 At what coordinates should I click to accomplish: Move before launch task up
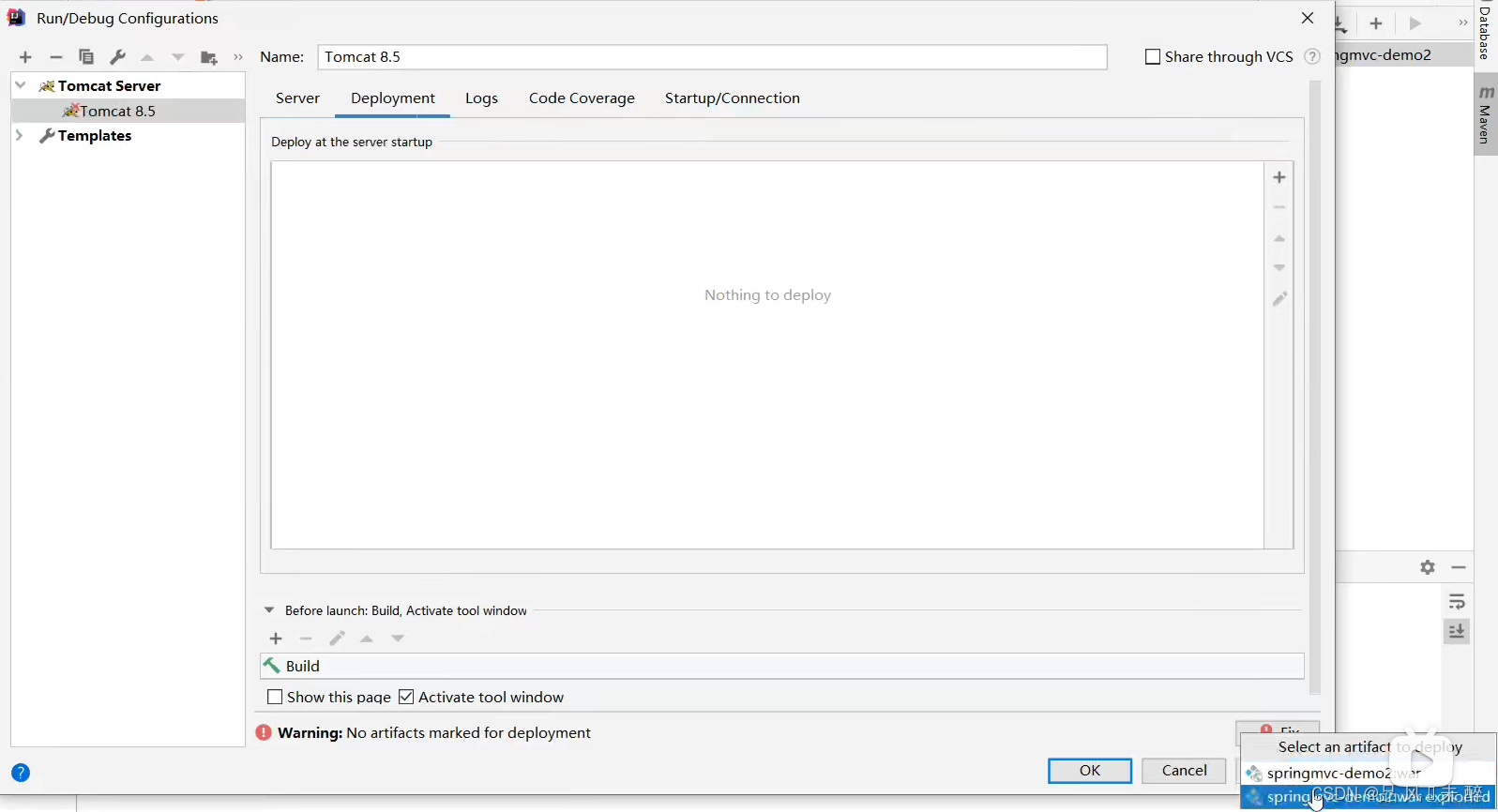367,639
